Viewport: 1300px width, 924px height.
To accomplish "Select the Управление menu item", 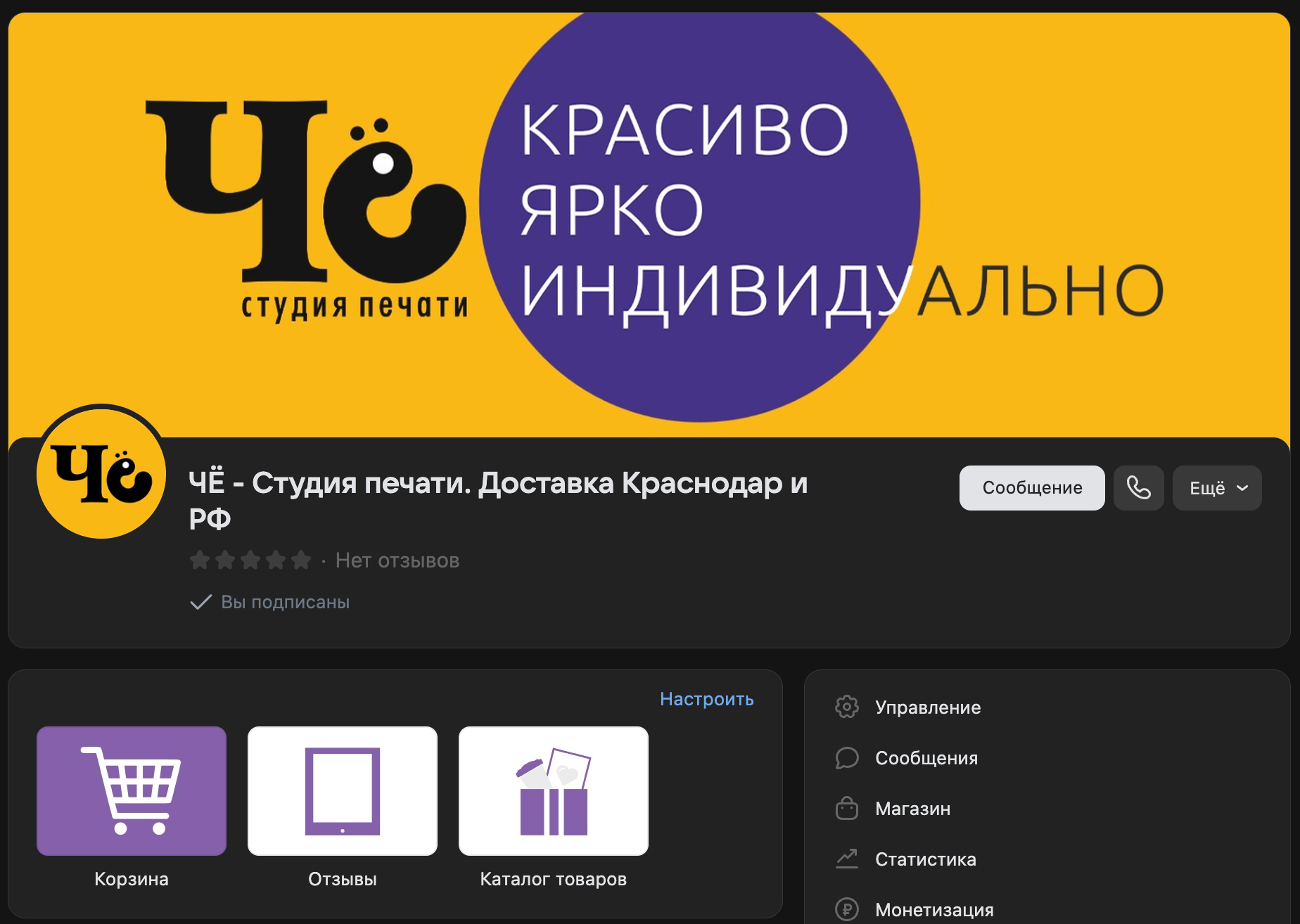I will coord(928,707).
